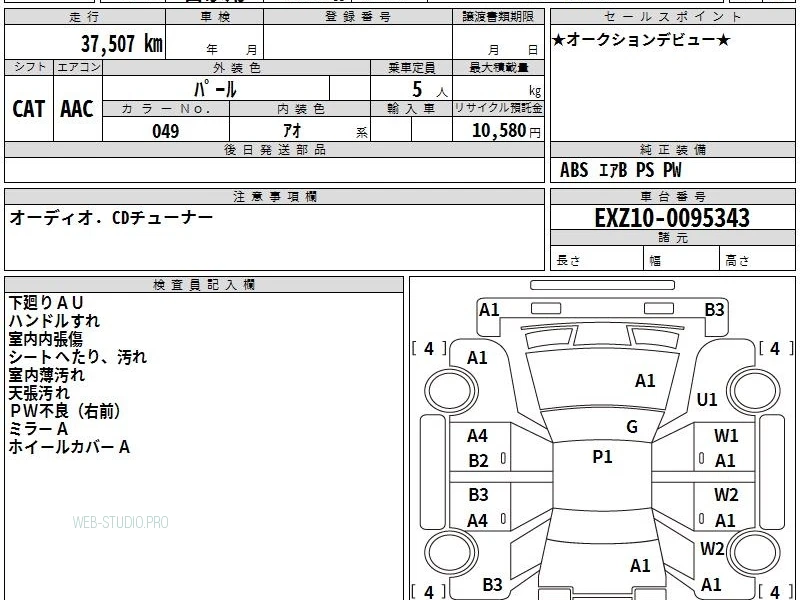Click the 車検 header cell
This screenshot has height=600, width=800.
(215, 17)
